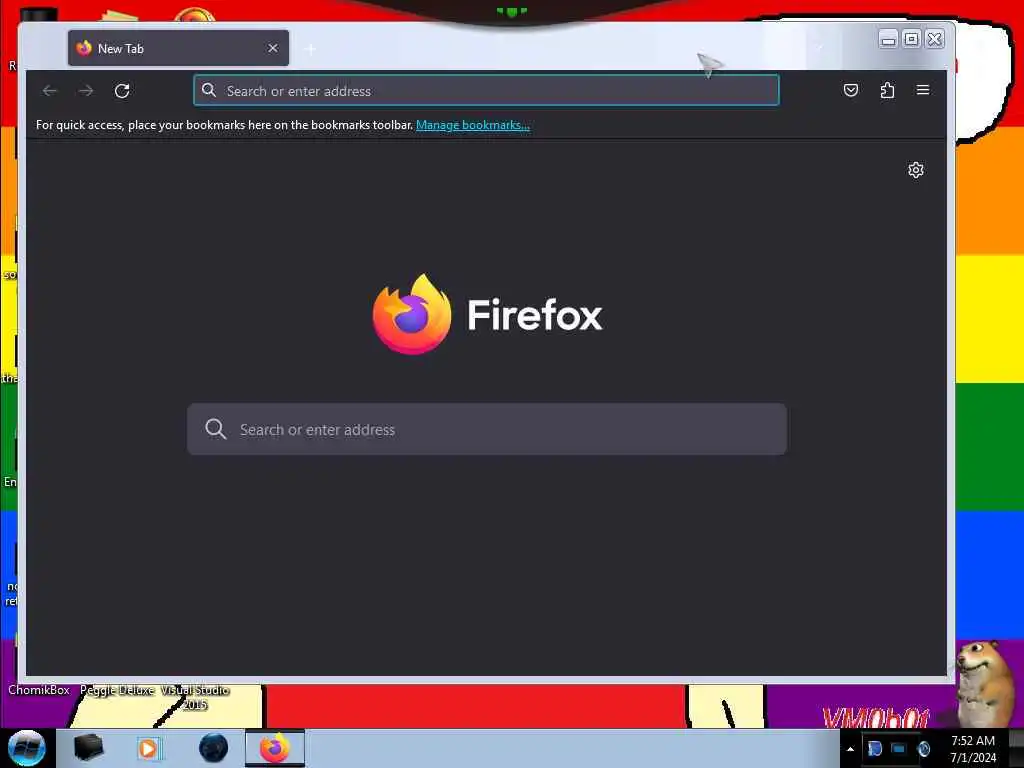1024x768 pixels.
Task: Open a new tab with plus button
Action: [311, 49]
